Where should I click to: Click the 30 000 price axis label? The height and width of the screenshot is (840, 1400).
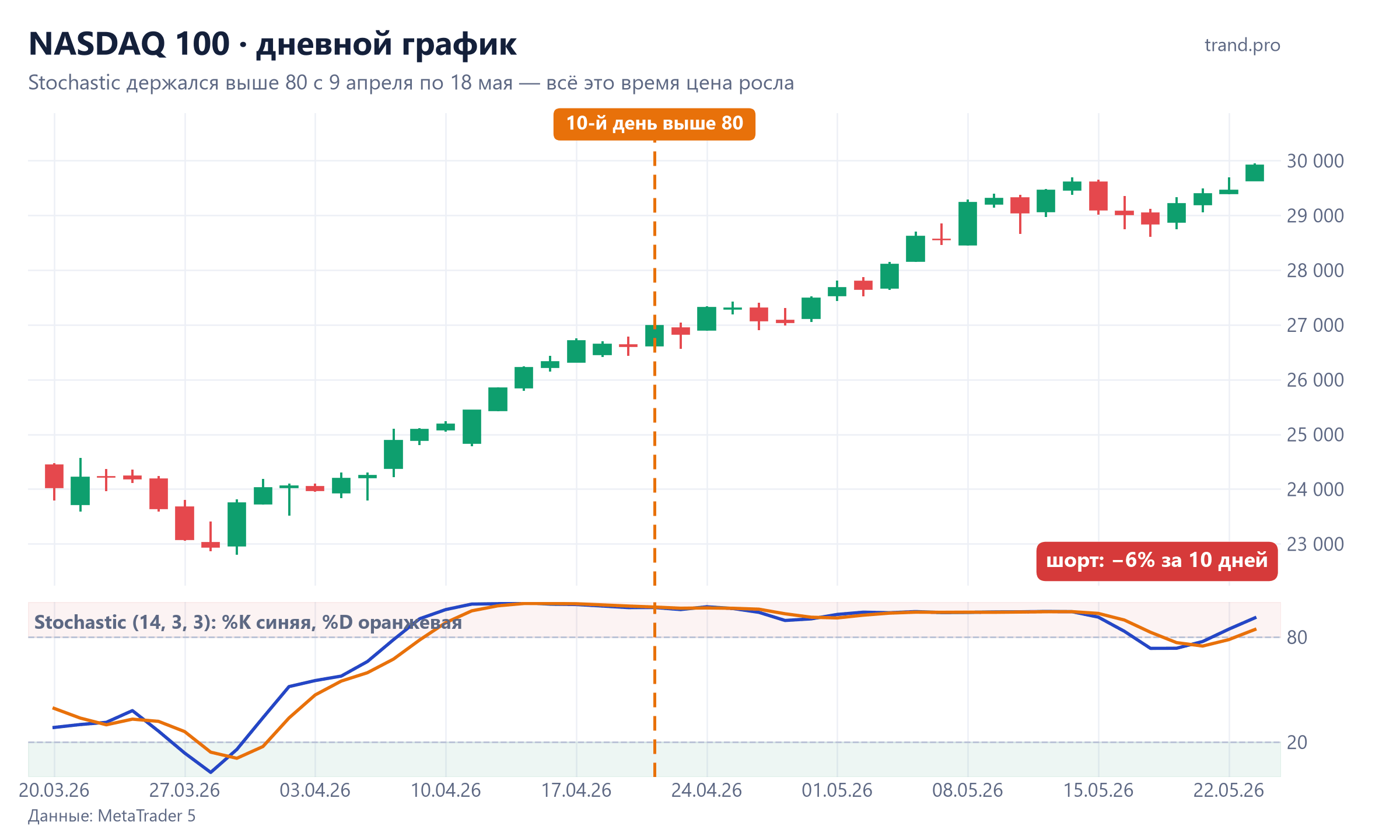[1315, 161]
